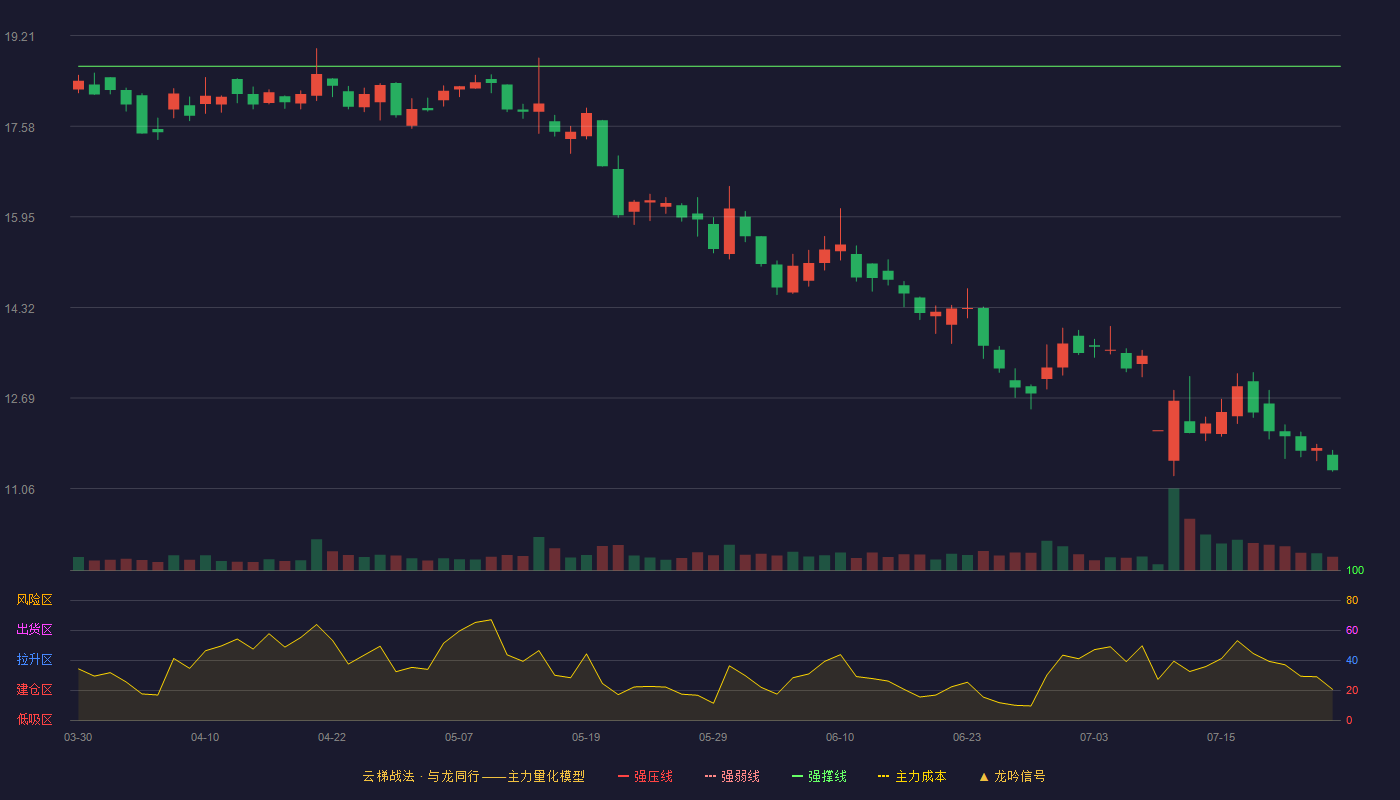Click the 06-10 date label
The image size is (1400, 800).
[840, 737]
